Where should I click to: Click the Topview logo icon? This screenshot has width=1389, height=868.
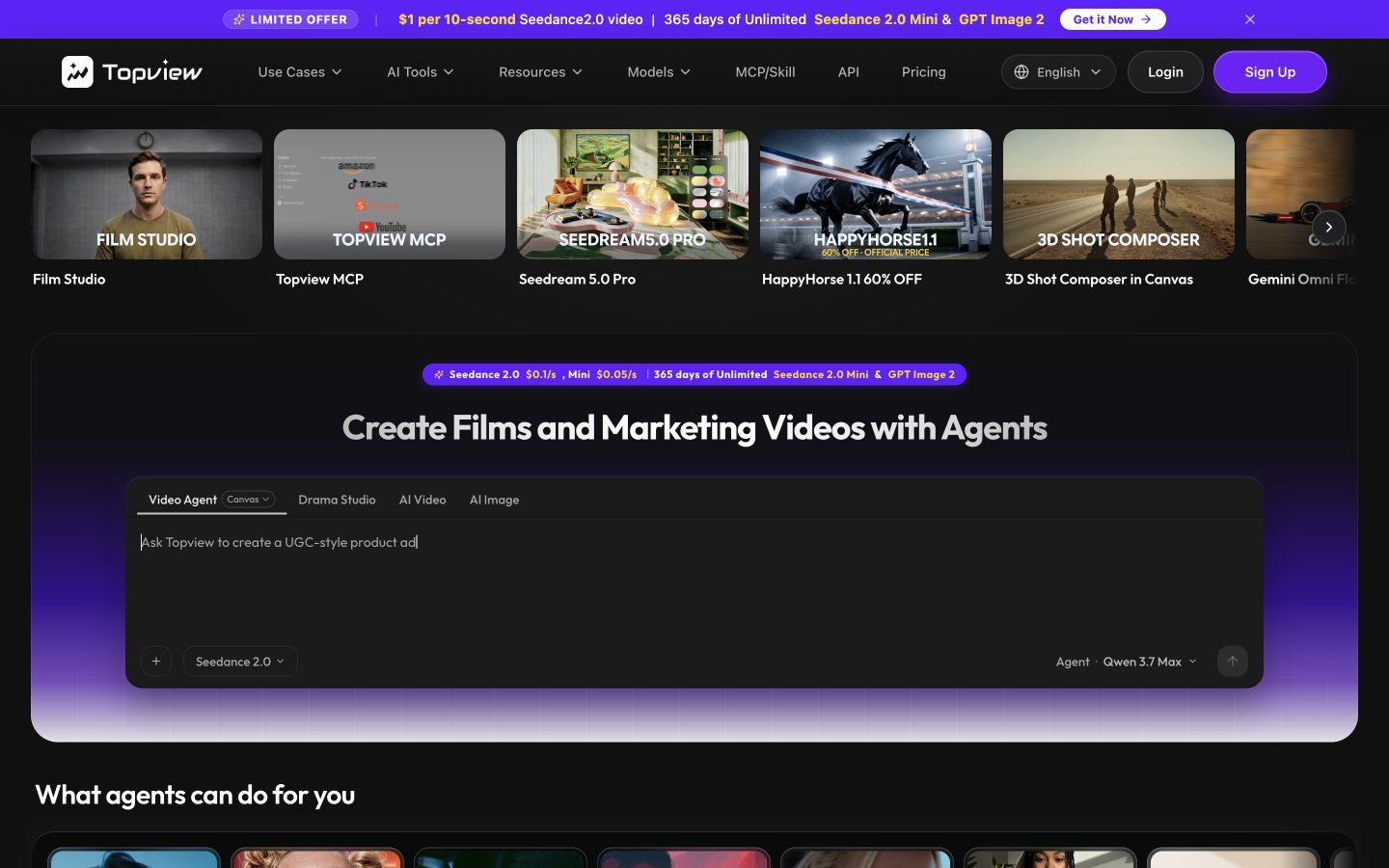pos(77,71)
